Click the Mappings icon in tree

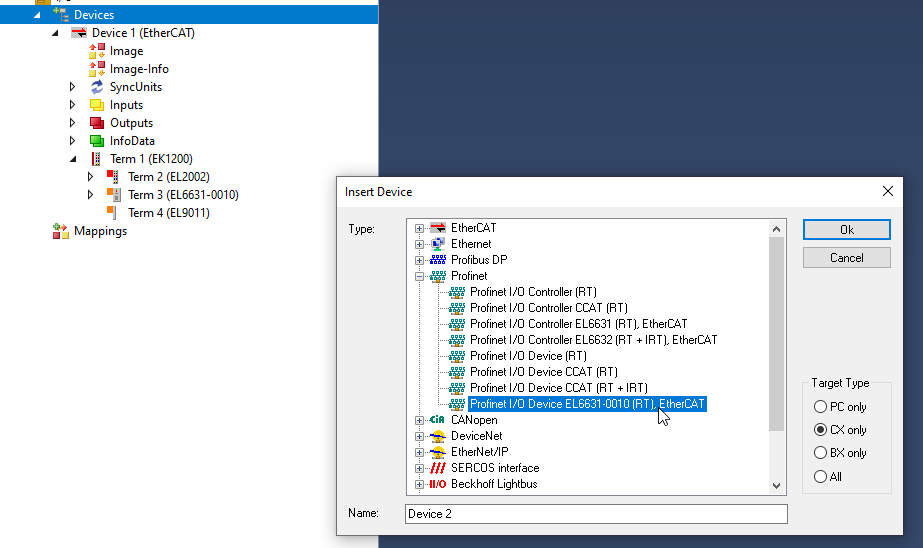[x=61, y=231]
